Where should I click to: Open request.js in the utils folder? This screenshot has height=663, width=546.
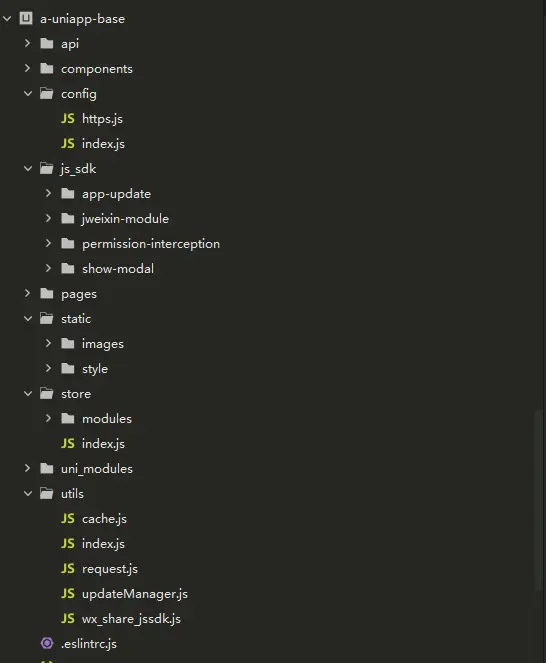pyautogui.click(x=110, y=569)
